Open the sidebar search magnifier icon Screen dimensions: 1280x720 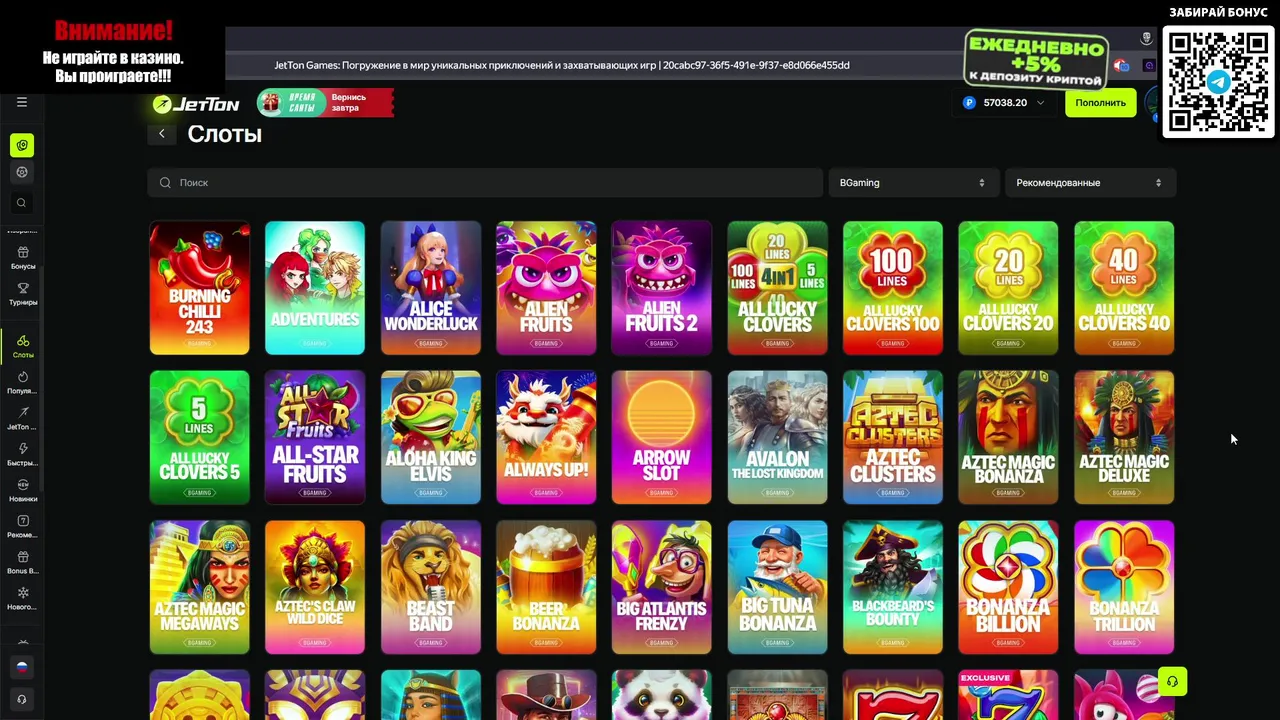tap(22, 203)
